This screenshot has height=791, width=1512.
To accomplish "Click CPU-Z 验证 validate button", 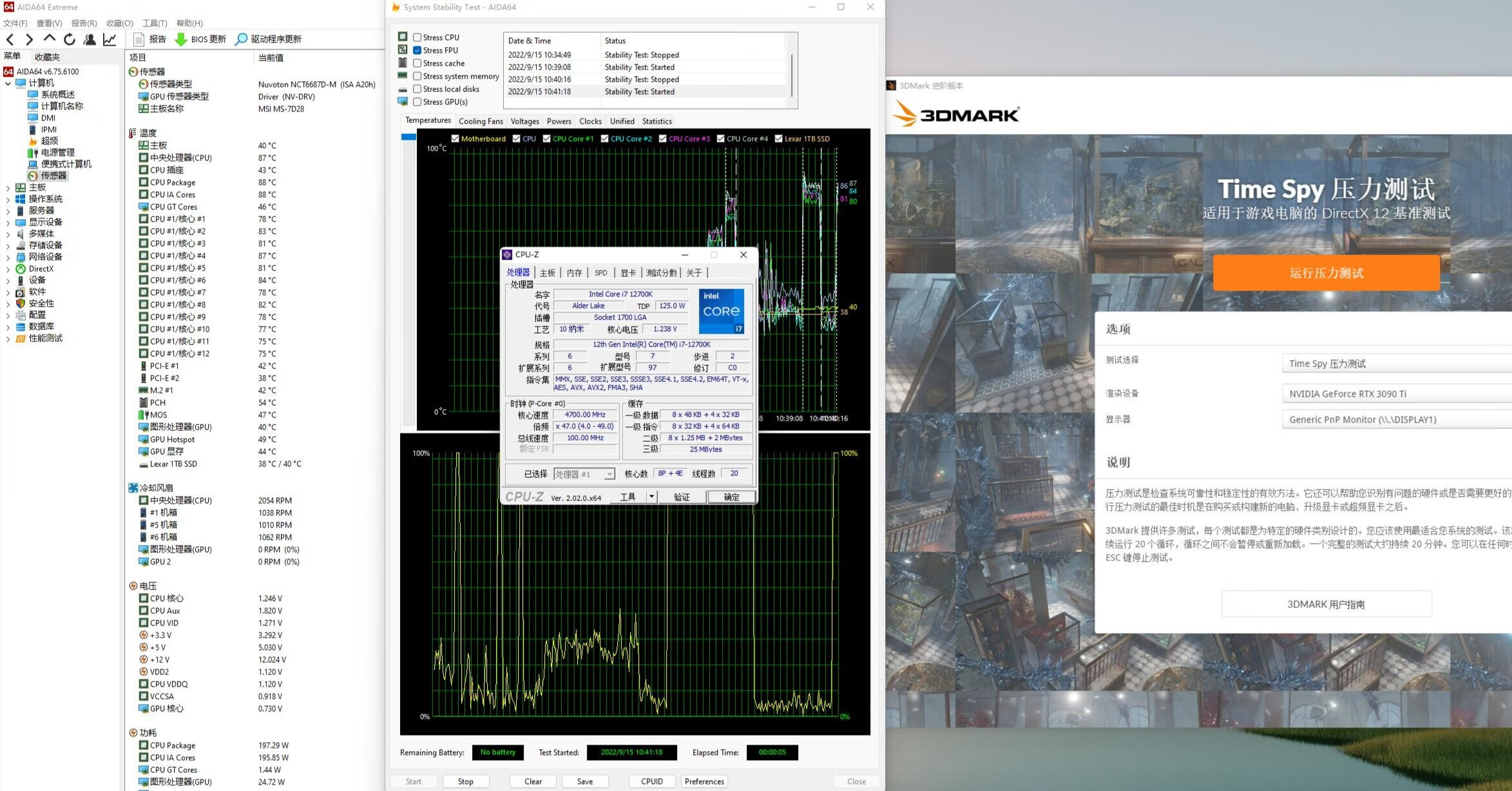I will (x=682, y=497).
